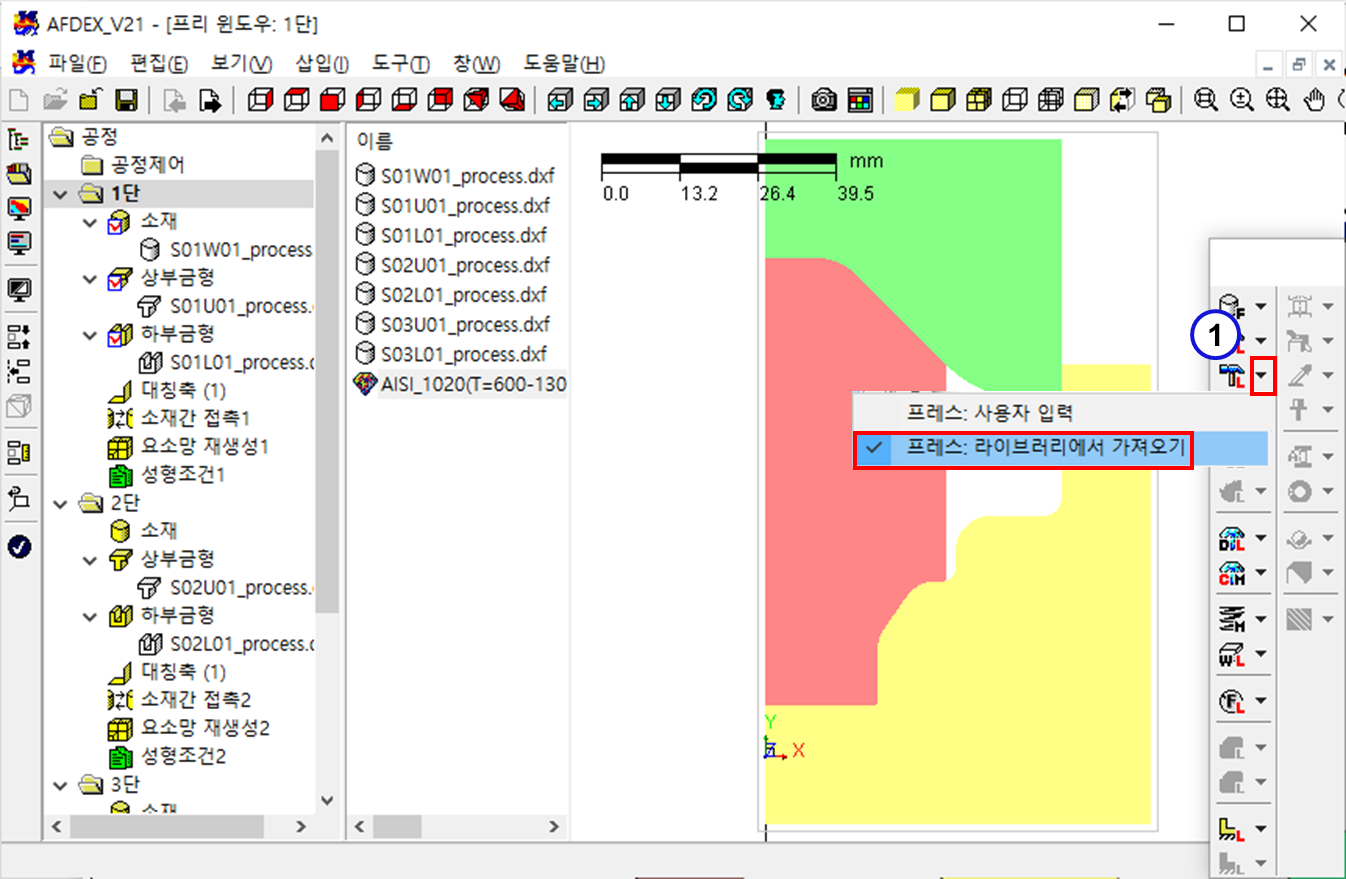Collapse the 1단 tree node
1346x879 pixels.
pyautogui.click(x=62, y=193)
